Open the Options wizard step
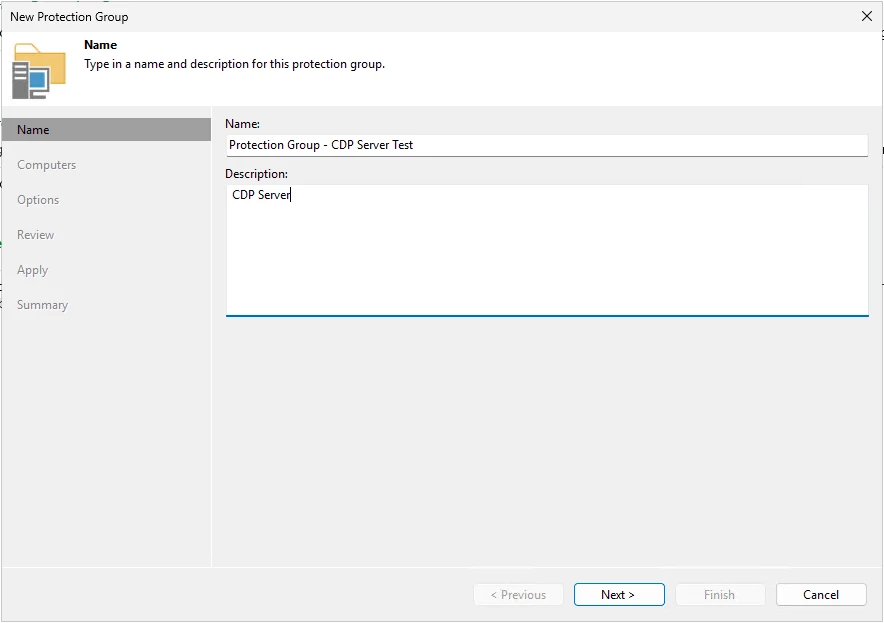 pyautogui.click(x=38, y=200)
